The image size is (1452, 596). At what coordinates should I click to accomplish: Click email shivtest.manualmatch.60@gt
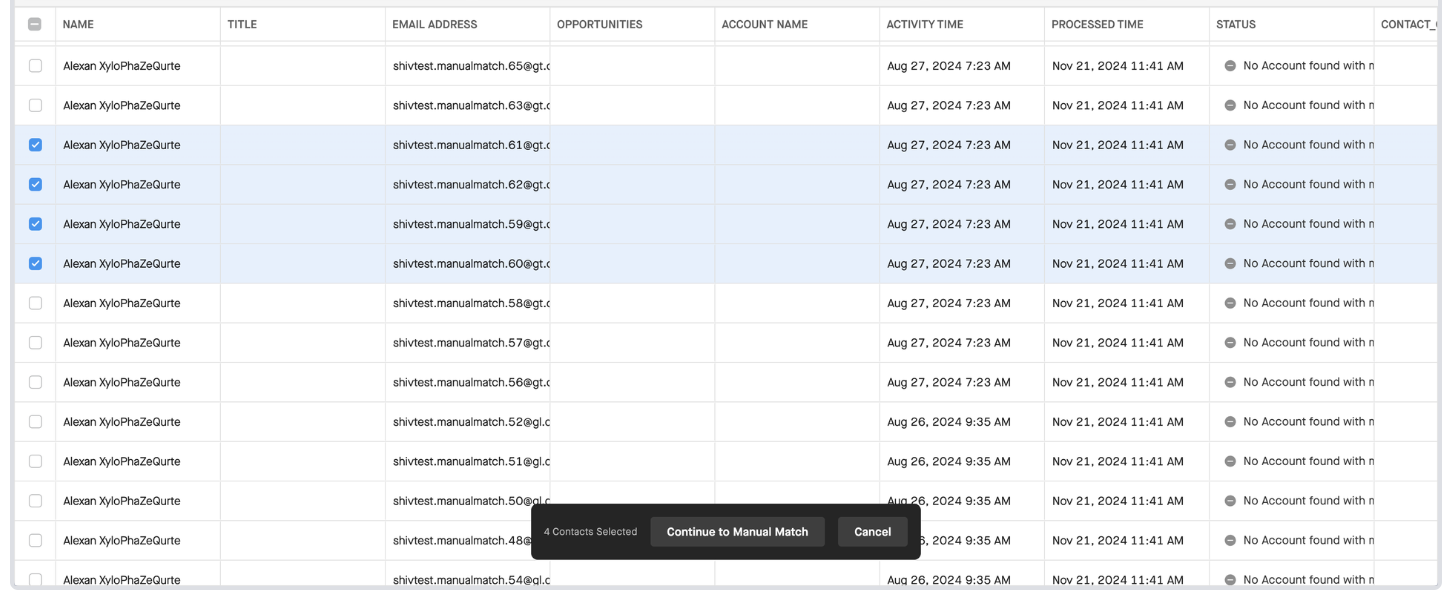[x=471, y=264]
